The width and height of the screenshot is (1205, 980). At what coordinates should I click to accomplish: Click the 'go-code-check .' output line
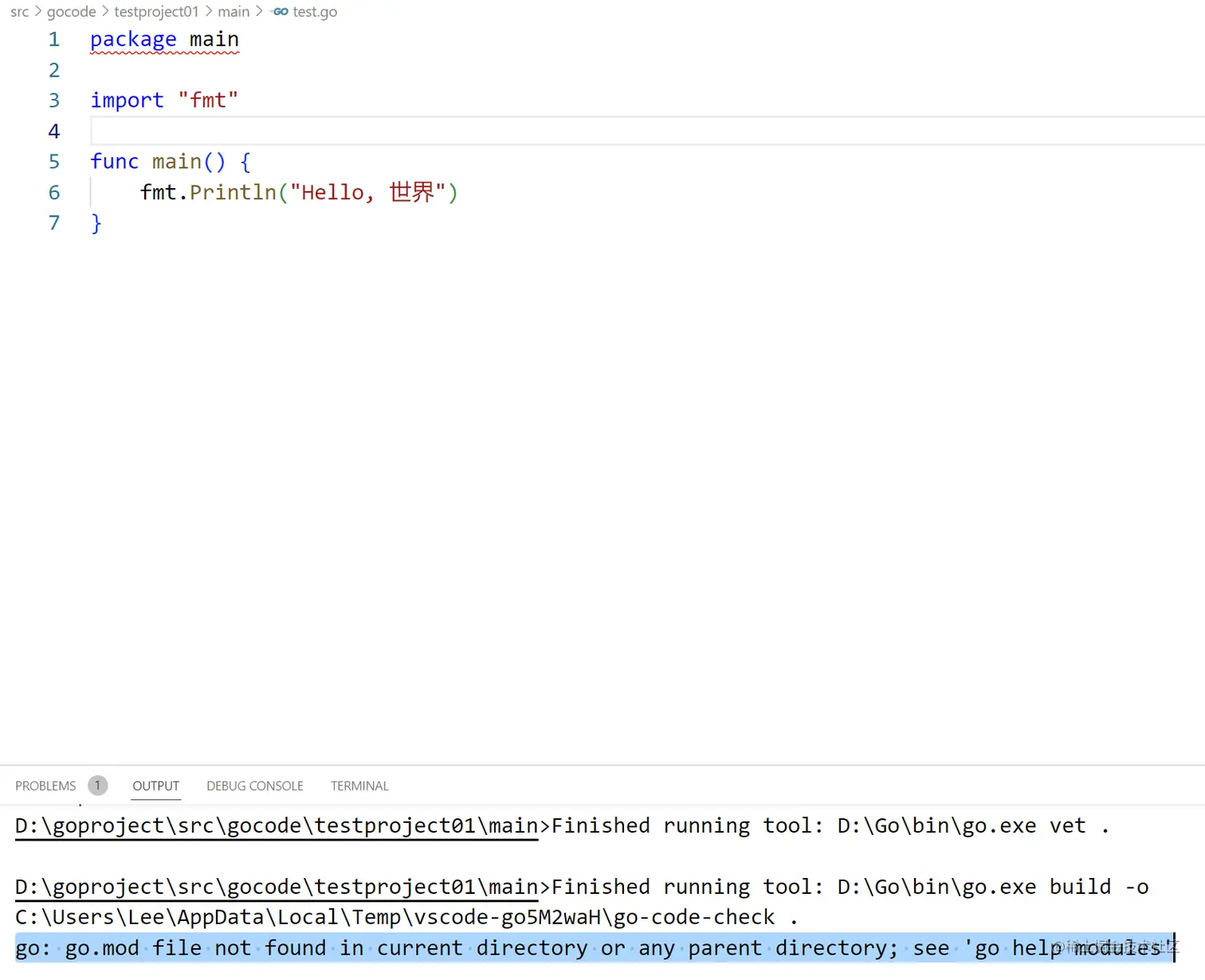pyautogui.click(x=406, y=918)
